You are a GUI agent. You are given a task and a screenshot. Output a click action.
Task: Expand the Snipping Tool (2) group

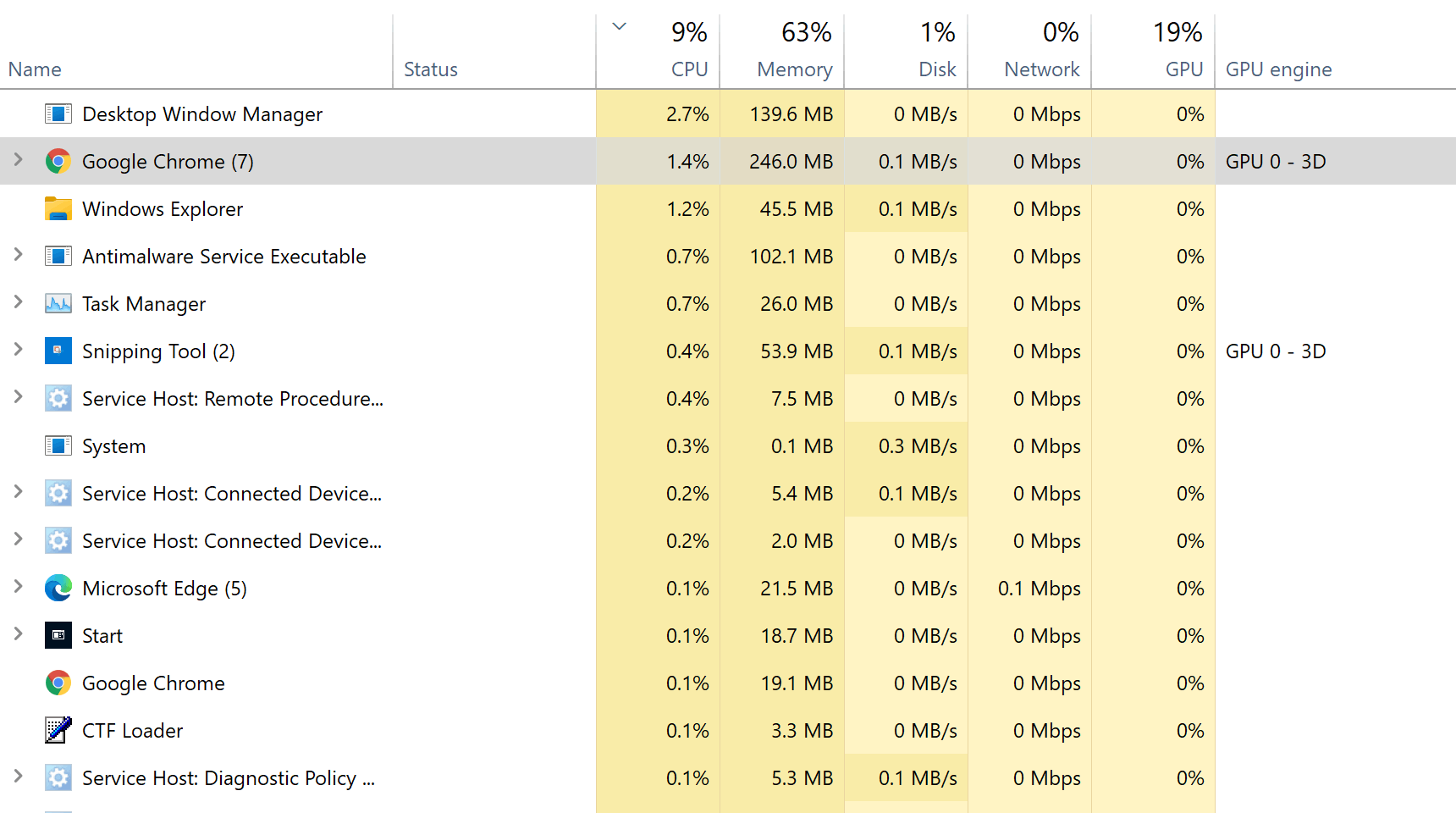click(x=18, y=349)
